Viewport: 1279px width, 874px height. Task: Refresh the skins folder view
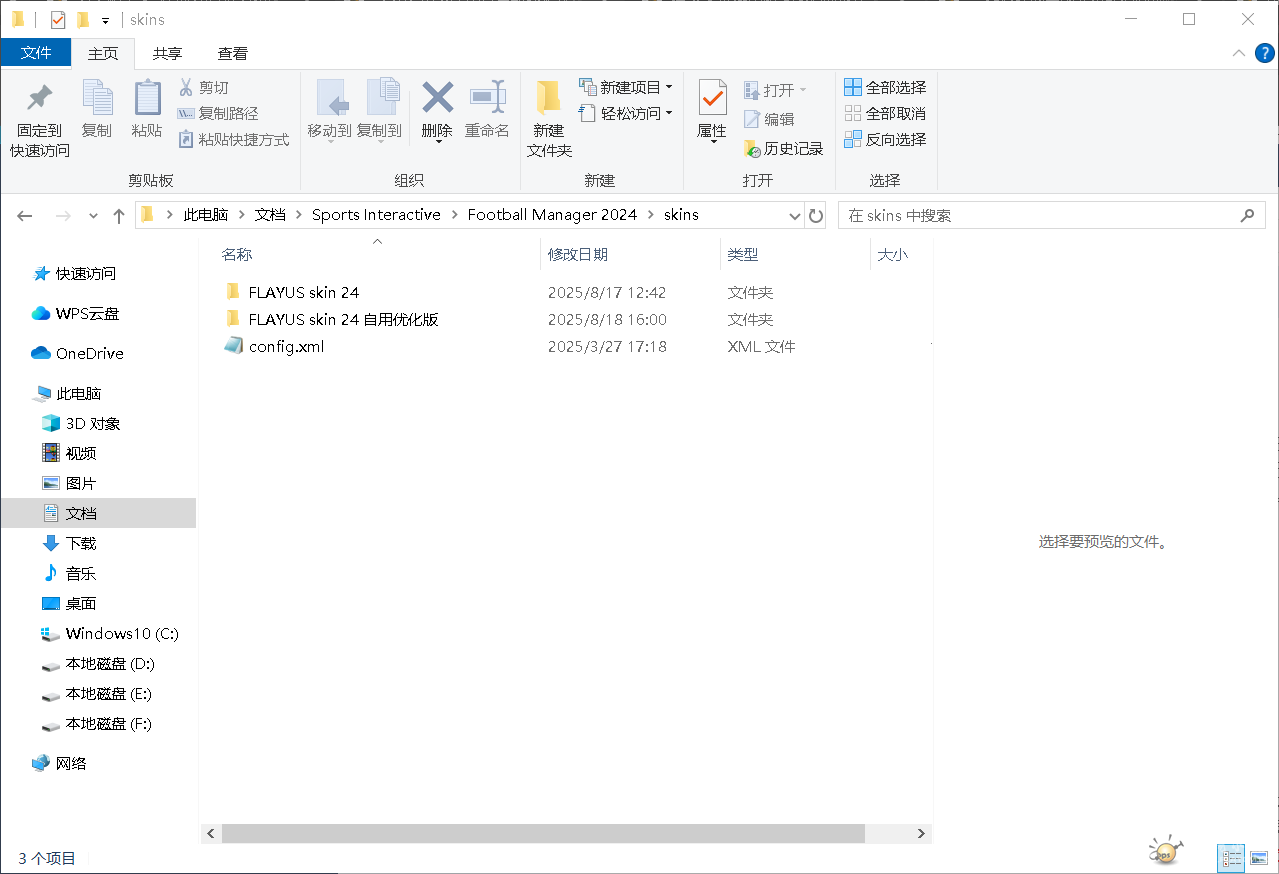tap(816, 215)
